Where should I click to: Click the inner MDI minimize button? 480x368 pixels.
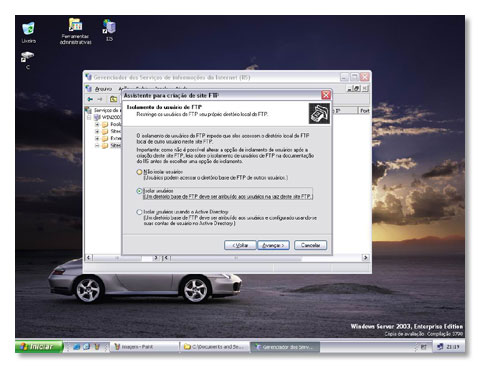[x=349, y=89]
